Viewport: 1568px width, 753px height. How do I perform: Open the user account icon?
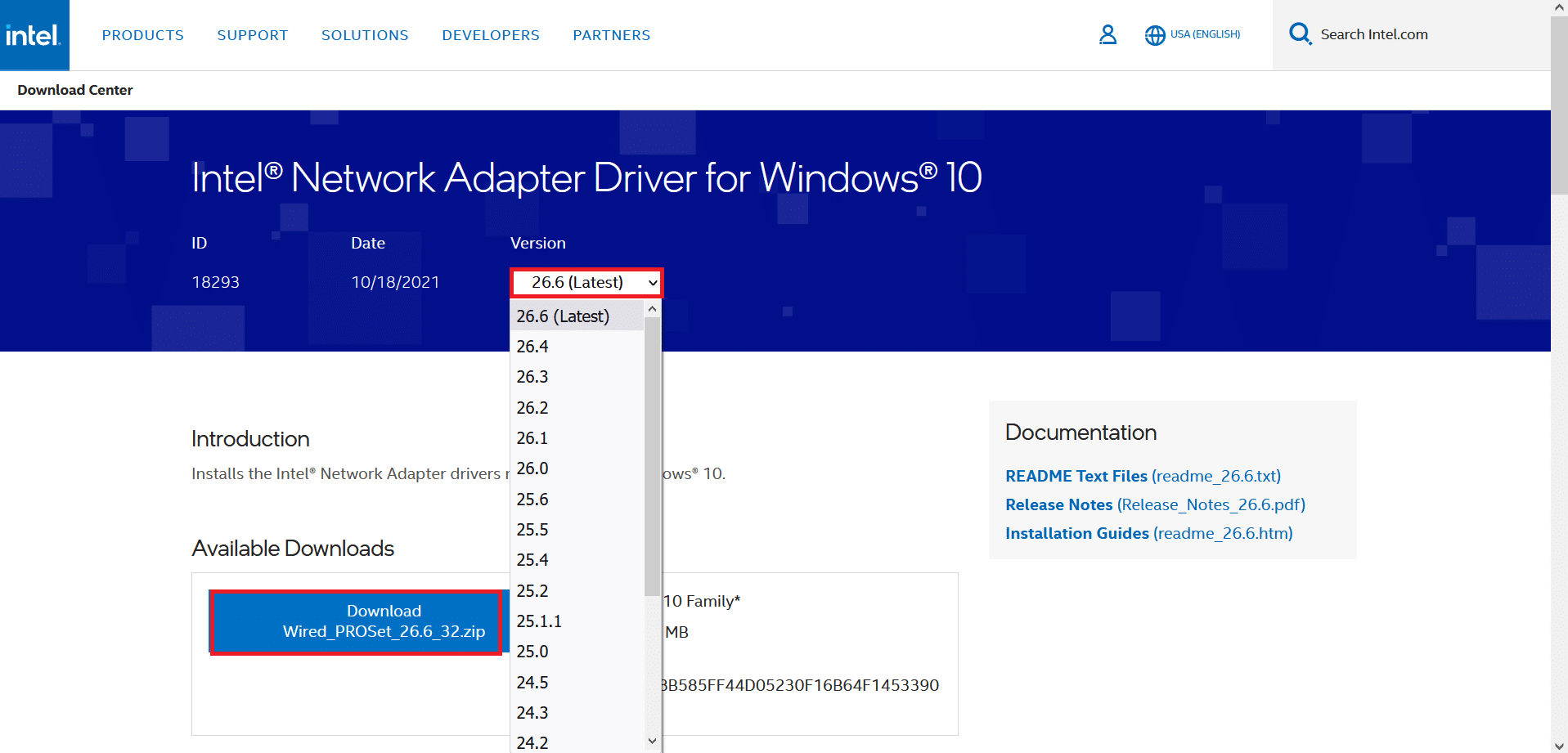pos(1107,34)
